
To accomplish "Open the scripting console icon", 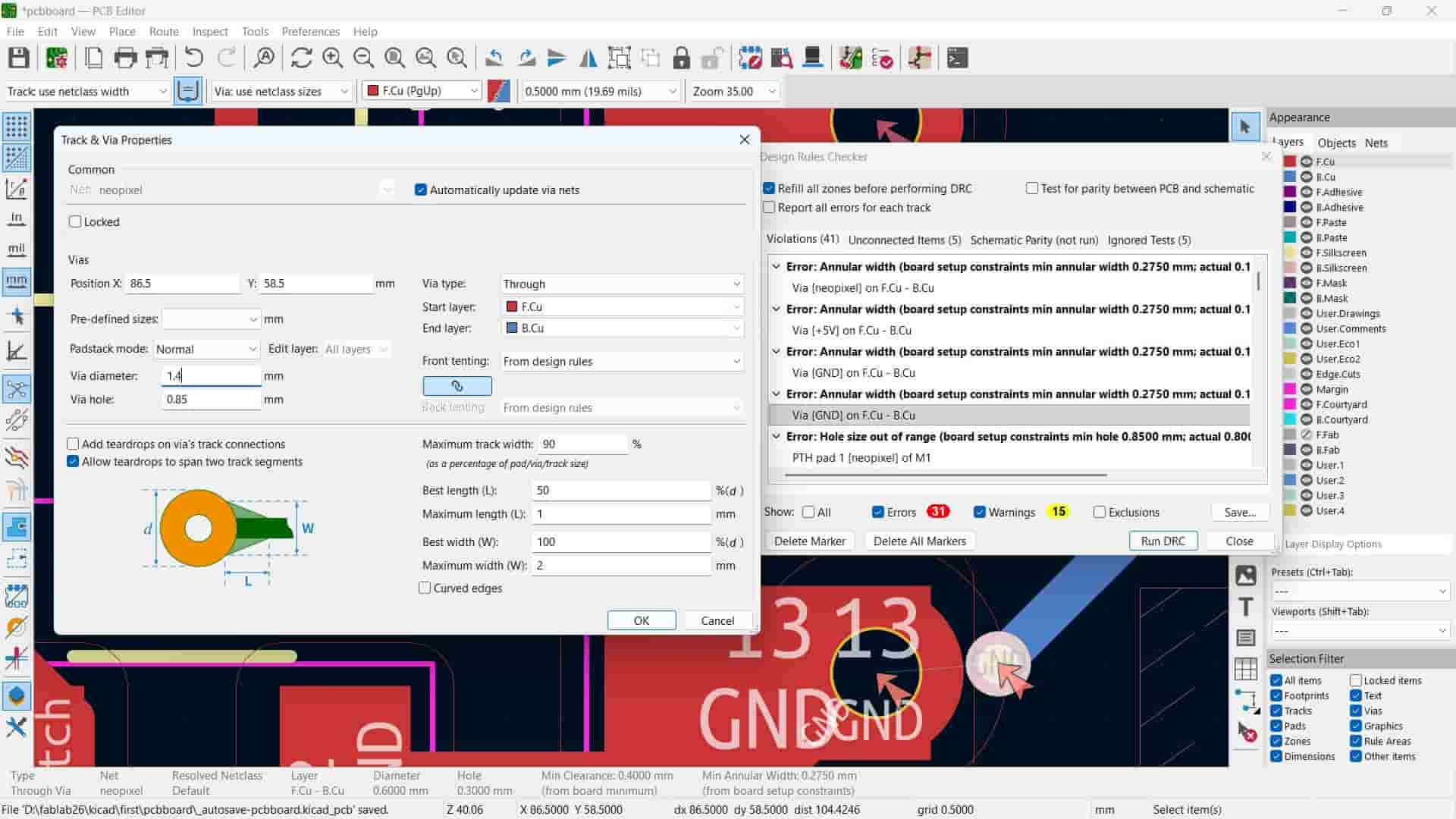I will pos(957,58).
